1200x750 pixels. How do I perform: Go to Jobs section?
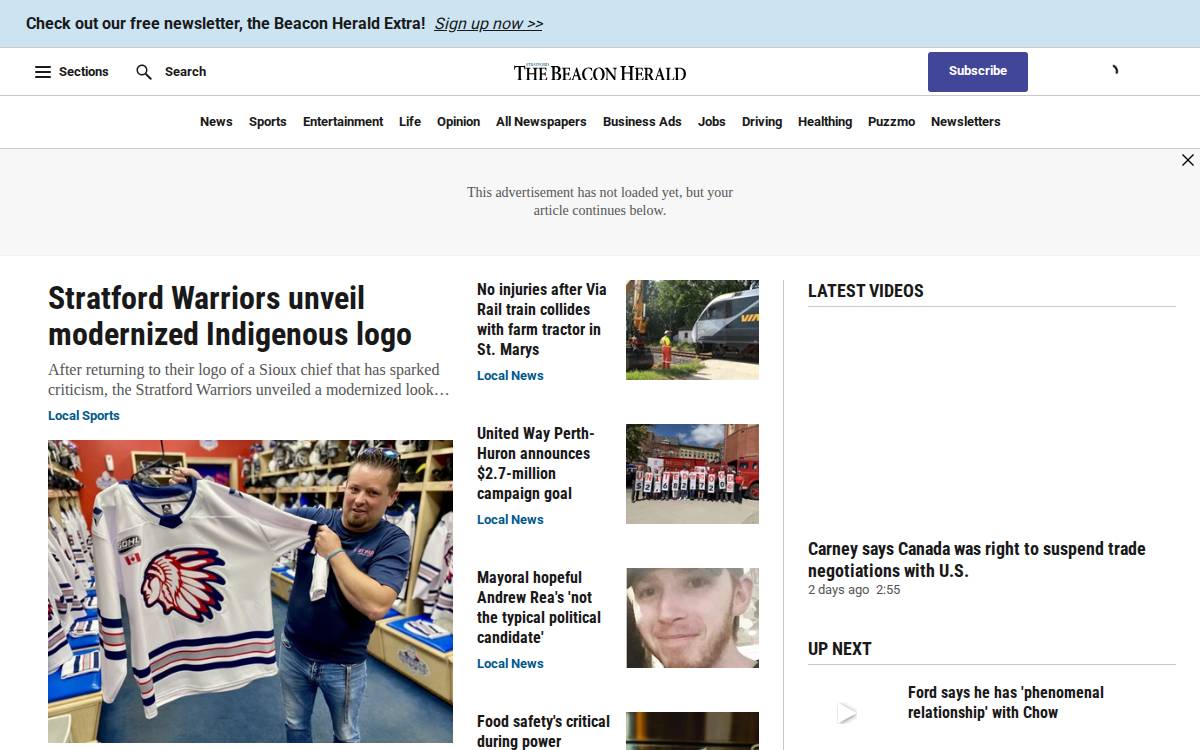pyautogui.click(x=712, y=122)
